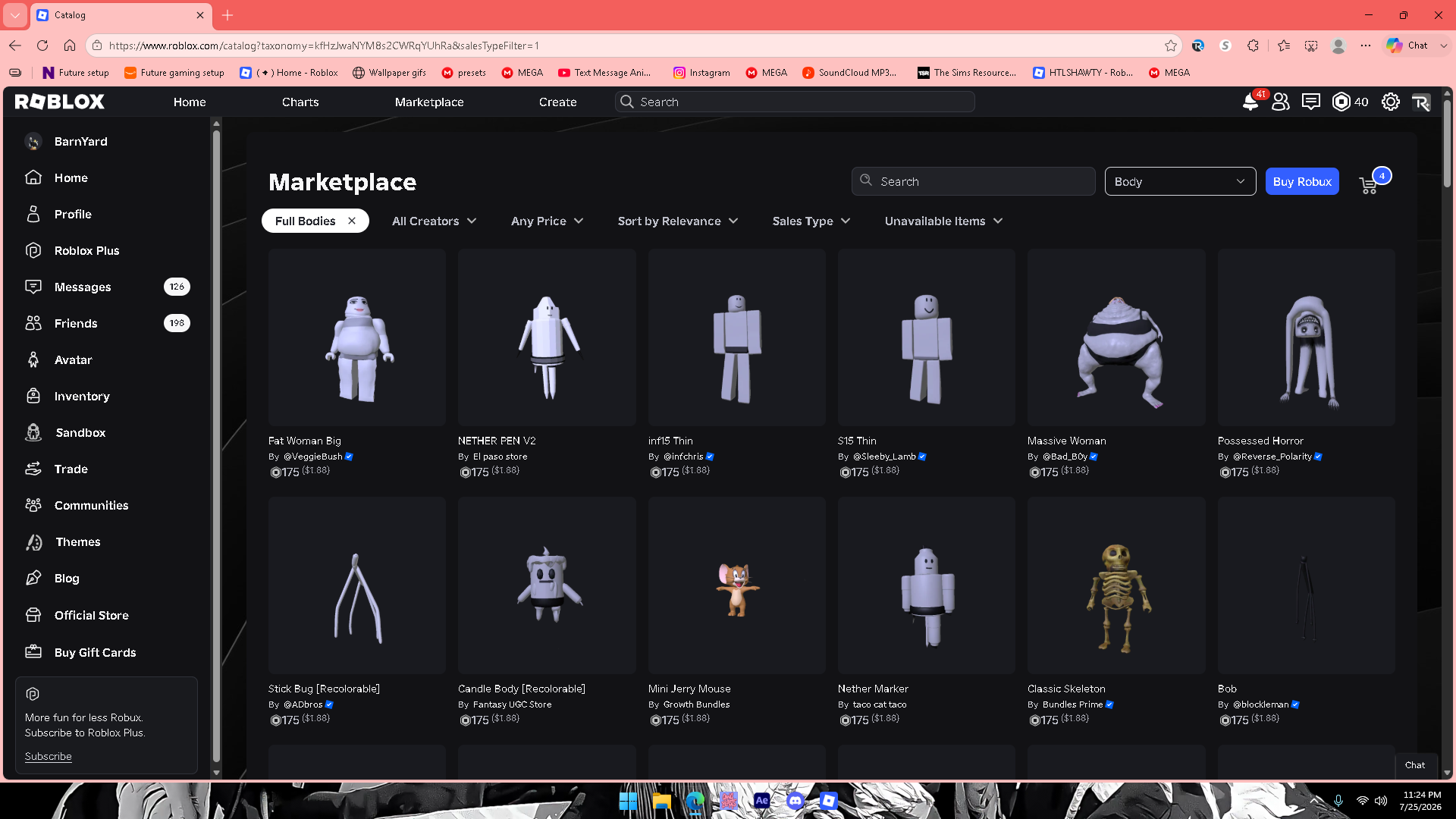Open Create in the top navigation
This screenshot has height=819, width=1456.
558,102
